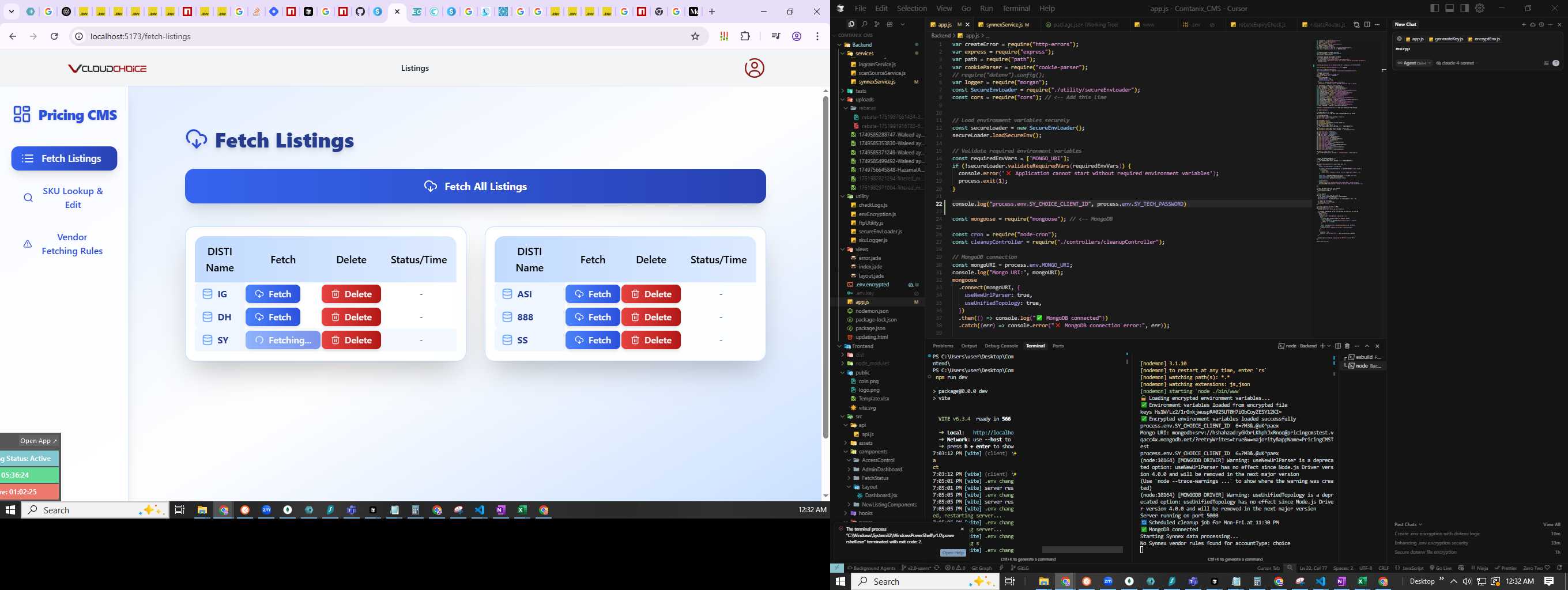Open chat history clock icon in Cursor chat panel
1568x590 pixels.
1541,24
